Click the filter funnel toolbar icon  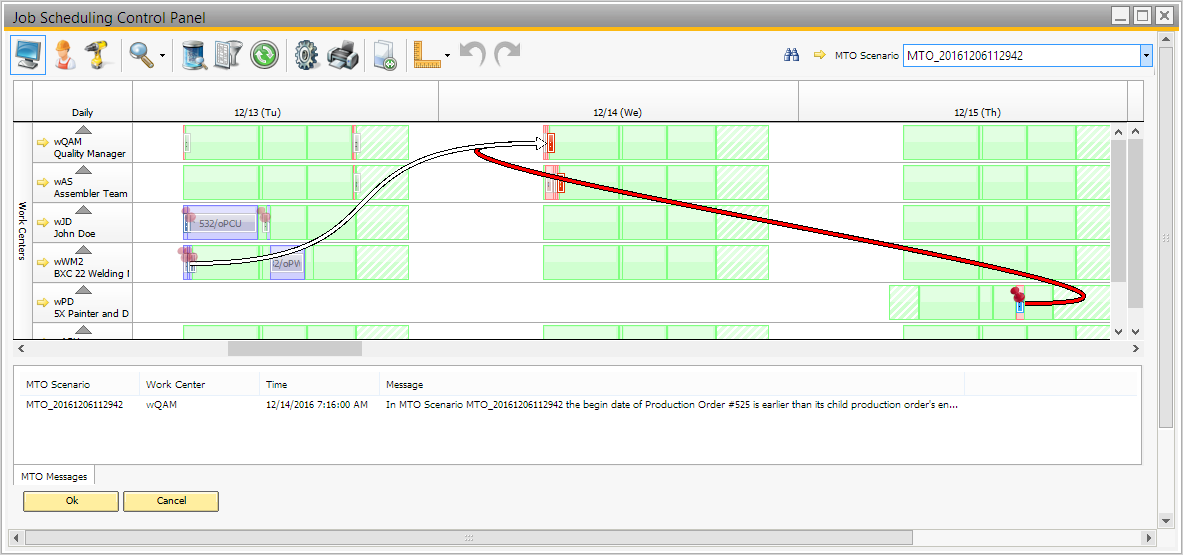tap(229, 55)
